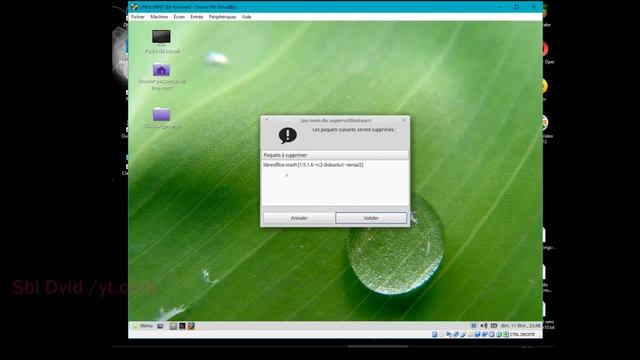Viewport: 640px width, 360px height.
Task: Open the Machine menu
Action: [159, 17]
